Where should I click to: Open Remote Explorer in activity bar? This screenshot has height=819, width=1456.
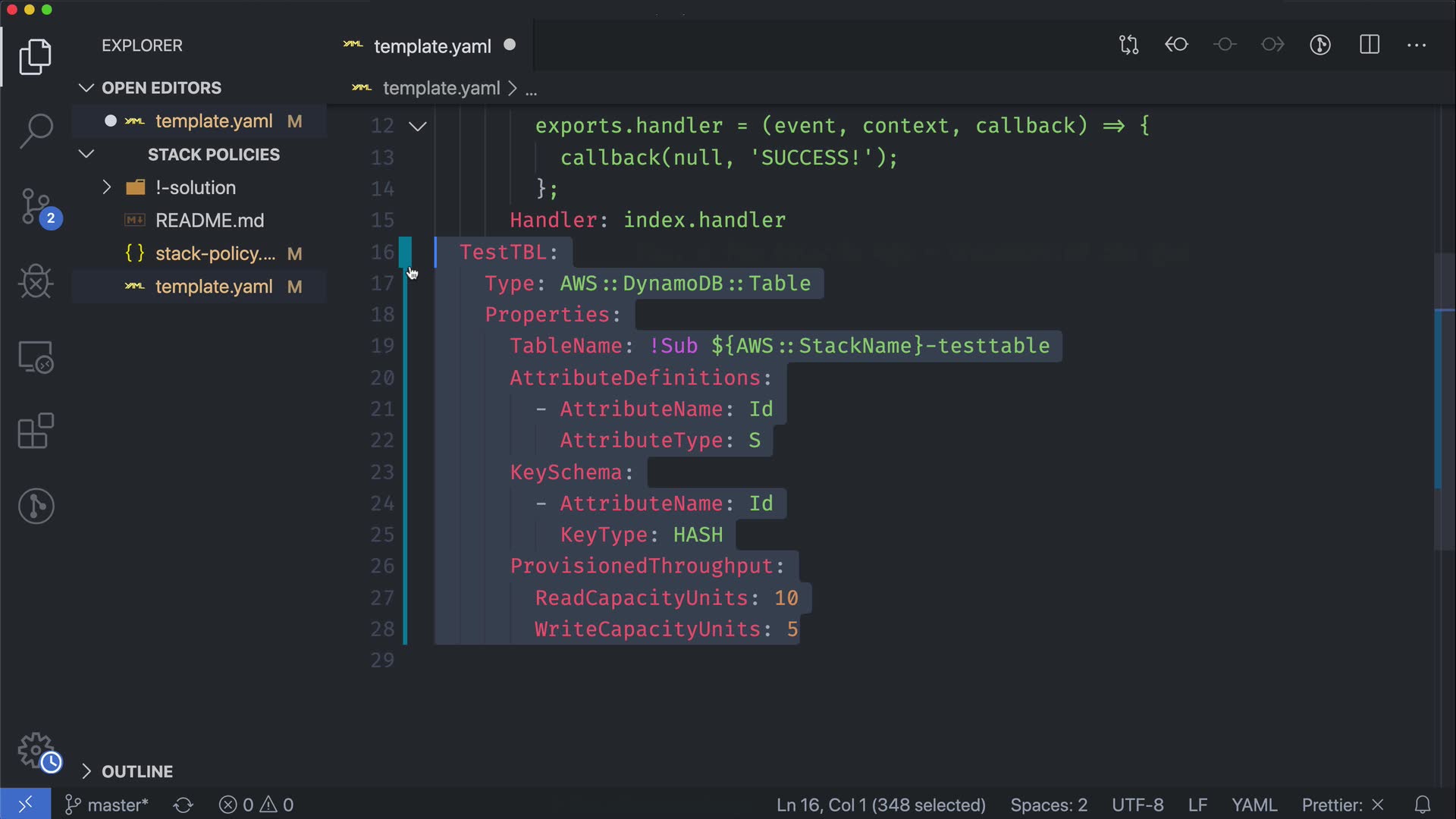click(36, 357)
